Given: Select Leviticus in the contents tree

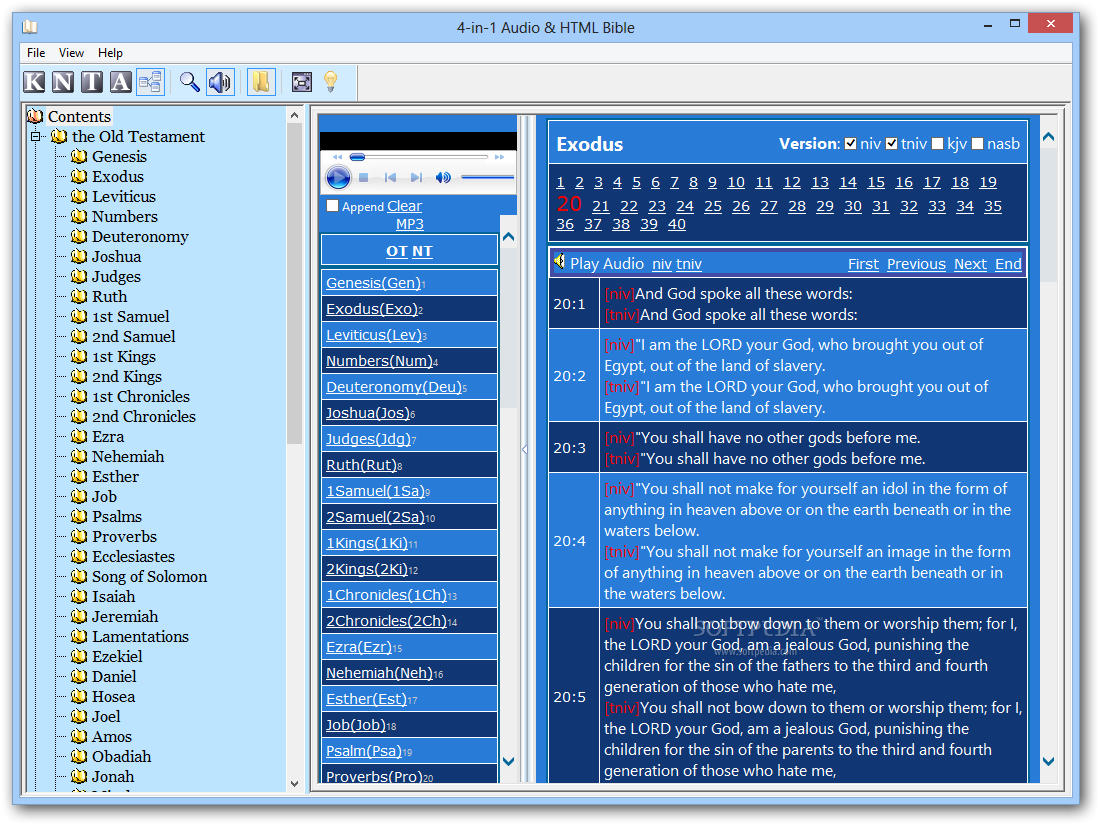Looking at the screenshot, I should [x=123, y=196].
